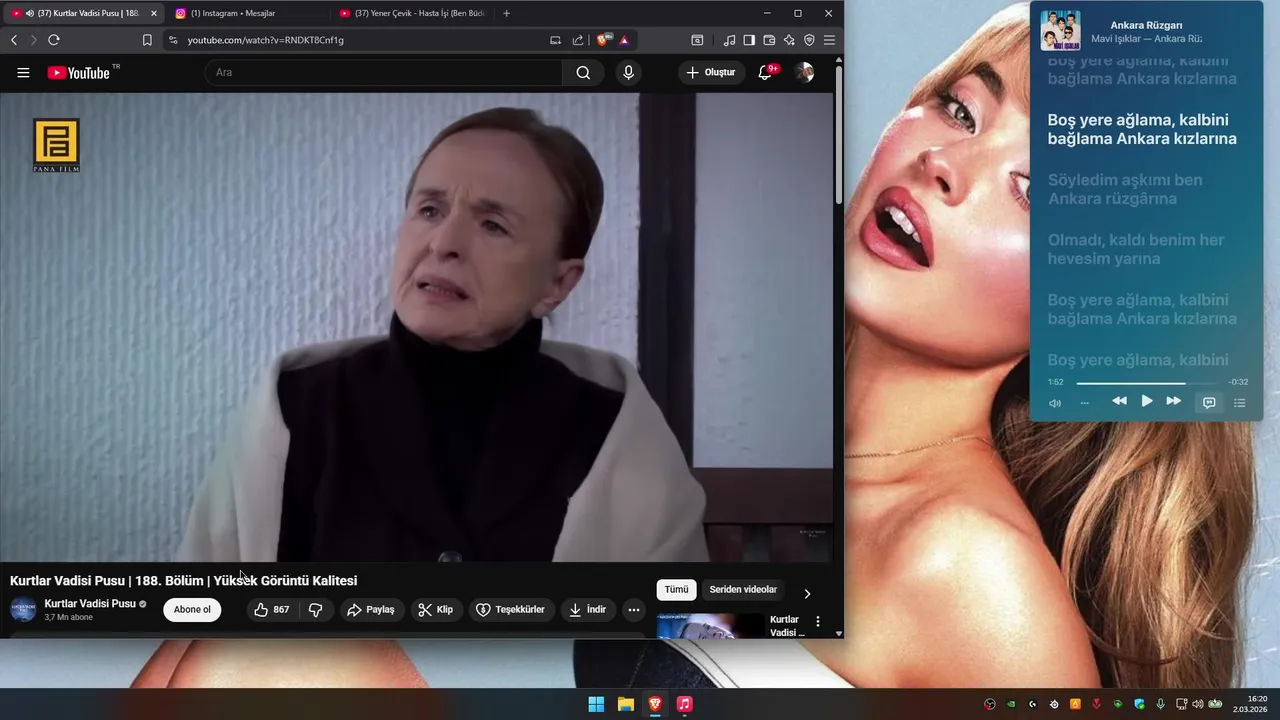Viewport: 1280px width, 720px height.
Task: Click the YouTube video player area
Action: tap(416, 327)
